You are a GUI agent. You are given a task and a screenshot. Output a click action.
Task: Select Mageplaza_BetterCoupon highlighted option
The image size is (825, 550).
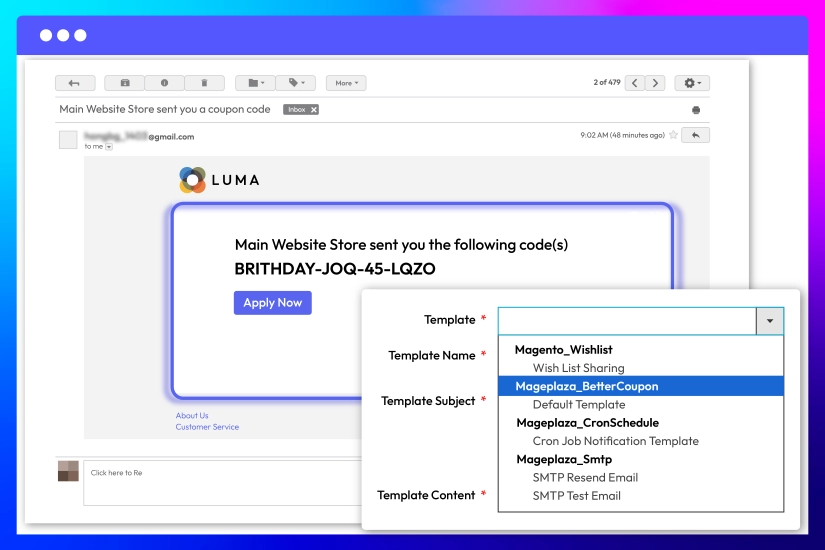(x=641, y=386)
